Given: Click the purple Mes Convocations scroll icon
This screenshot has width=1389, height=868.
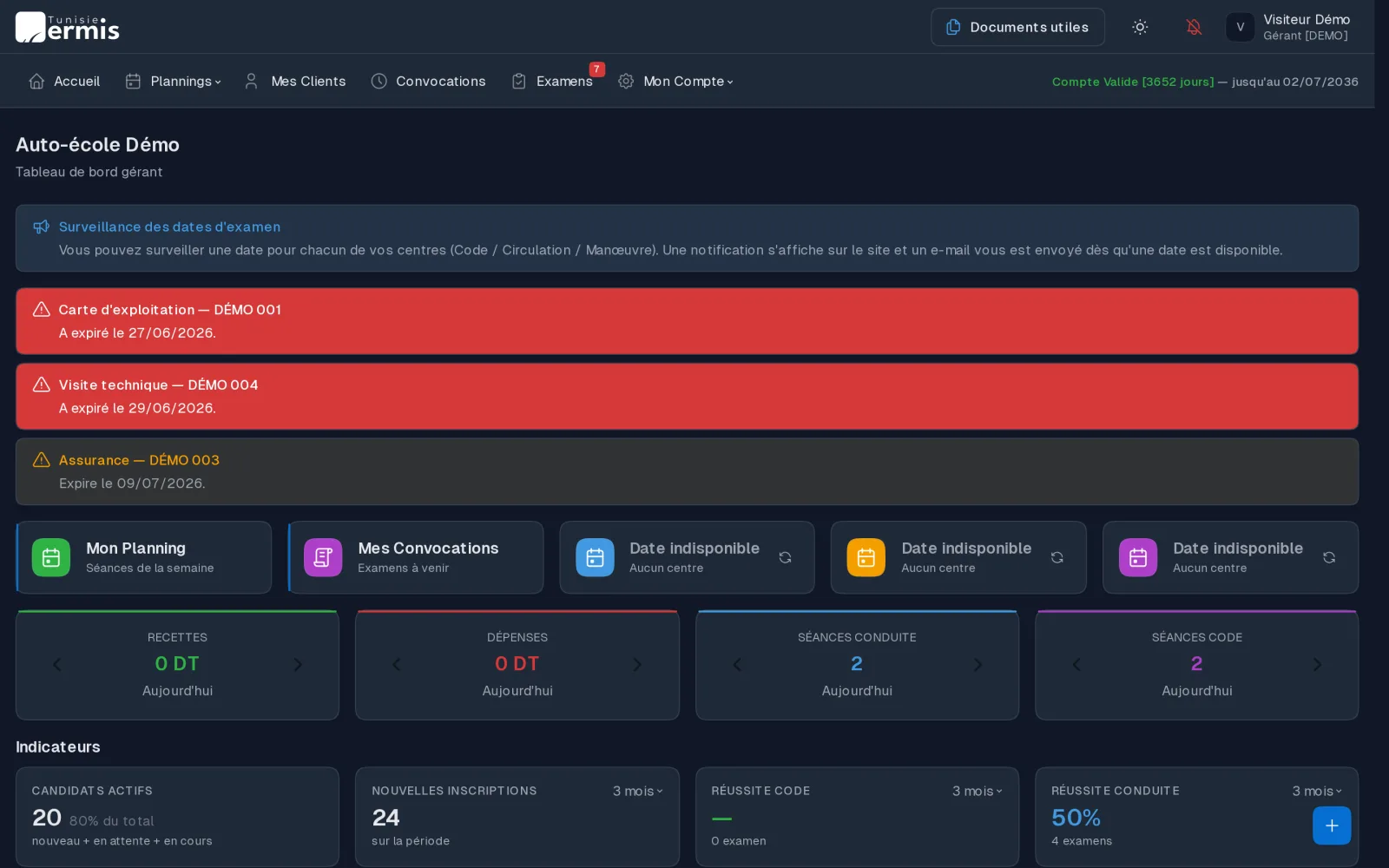Looking at the screenshot, I should coord(323,557).
